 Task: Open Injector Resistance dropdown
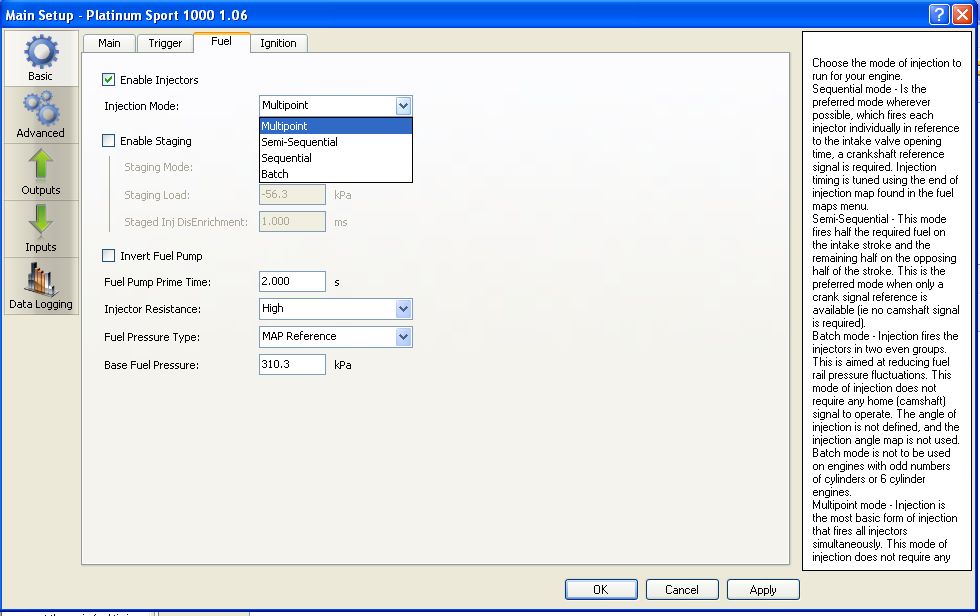tap(403, 309)
